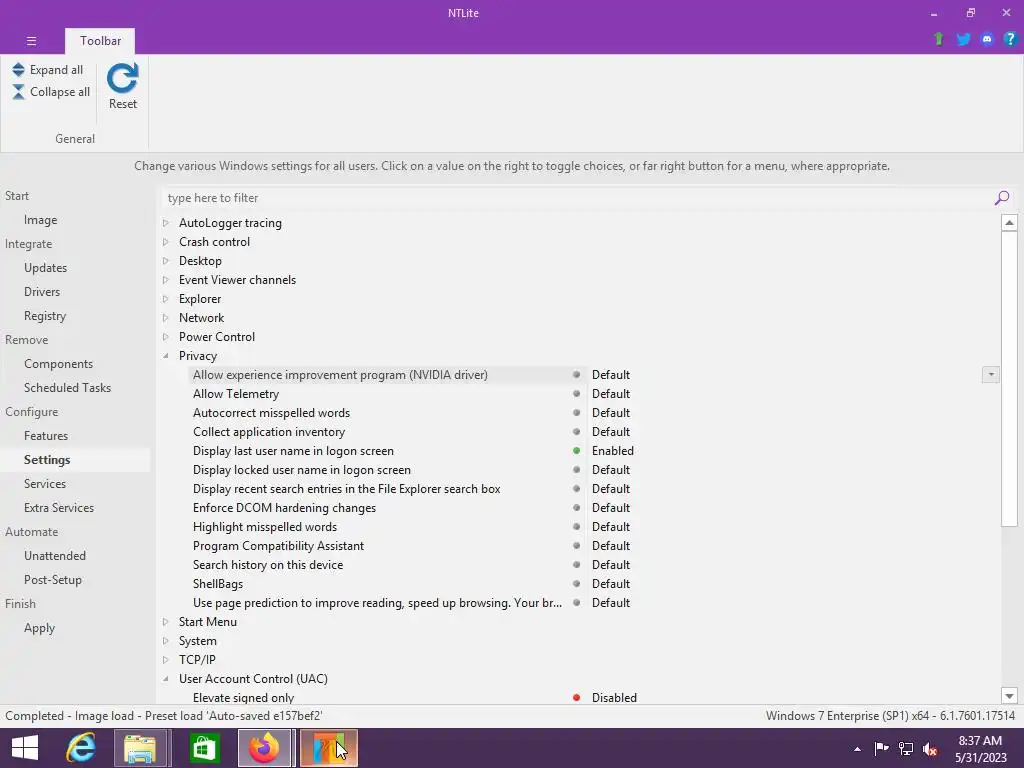Open the Discord icon link
The image size is (1024, 768).
coord(987,39)
